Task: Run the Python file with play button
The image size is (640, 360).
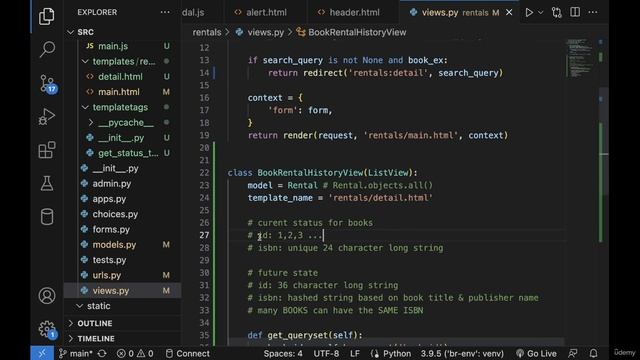Action: pyautogui.click(x=529, y=13)
